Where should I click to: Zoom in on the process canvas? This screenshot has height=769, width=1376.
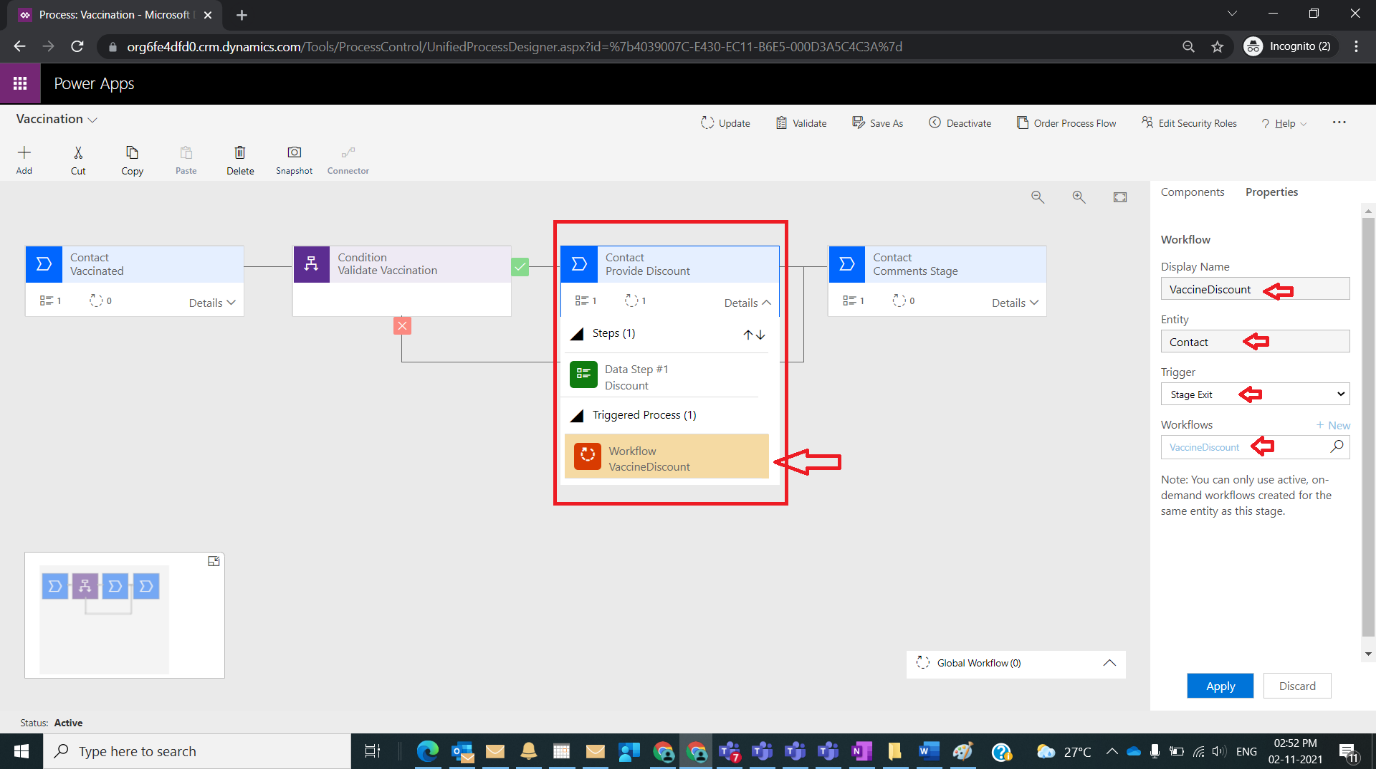point(1079,196)
